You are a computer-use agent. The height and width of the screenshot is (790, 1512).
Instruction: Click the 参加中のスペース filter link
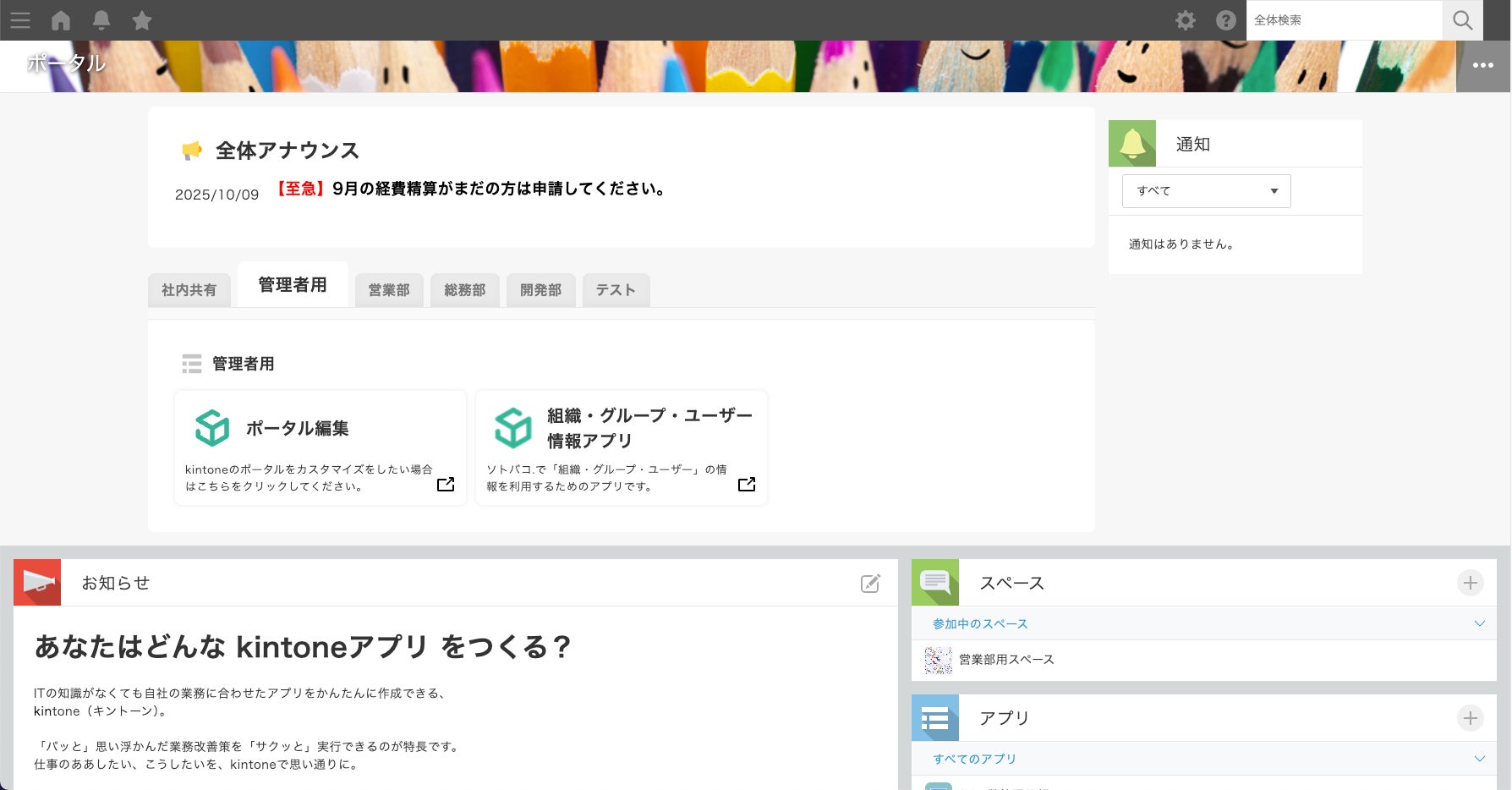tap(980, 624)
